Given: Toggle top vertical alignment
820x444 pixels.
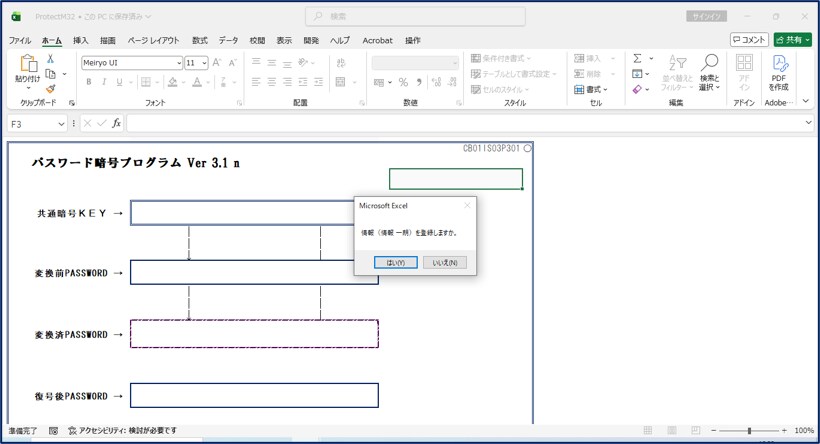Looking at the screenshot, I should pos(256,63).
